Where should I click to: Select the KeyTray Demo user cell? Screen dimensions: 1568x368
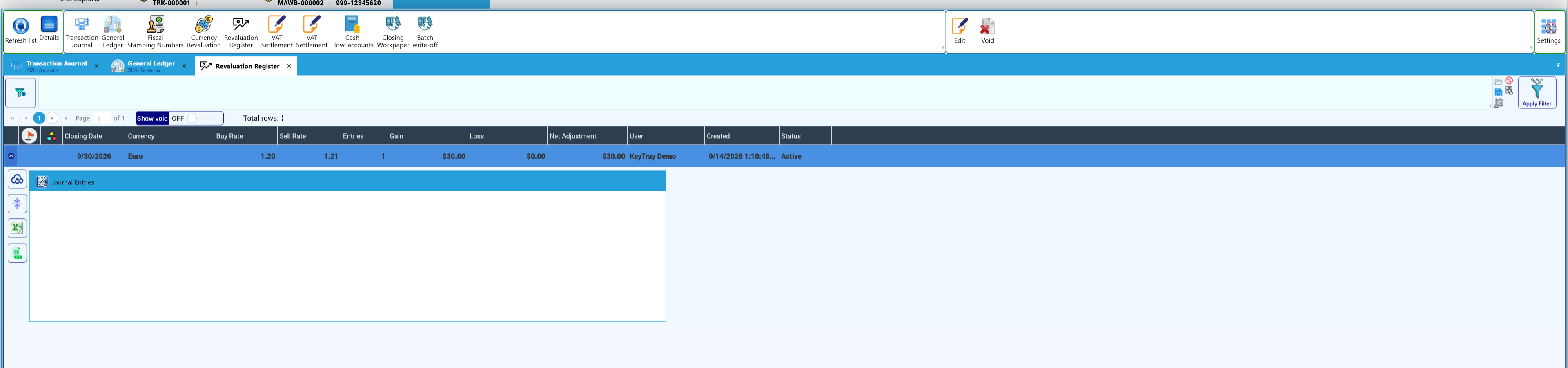tap(666, 156)
